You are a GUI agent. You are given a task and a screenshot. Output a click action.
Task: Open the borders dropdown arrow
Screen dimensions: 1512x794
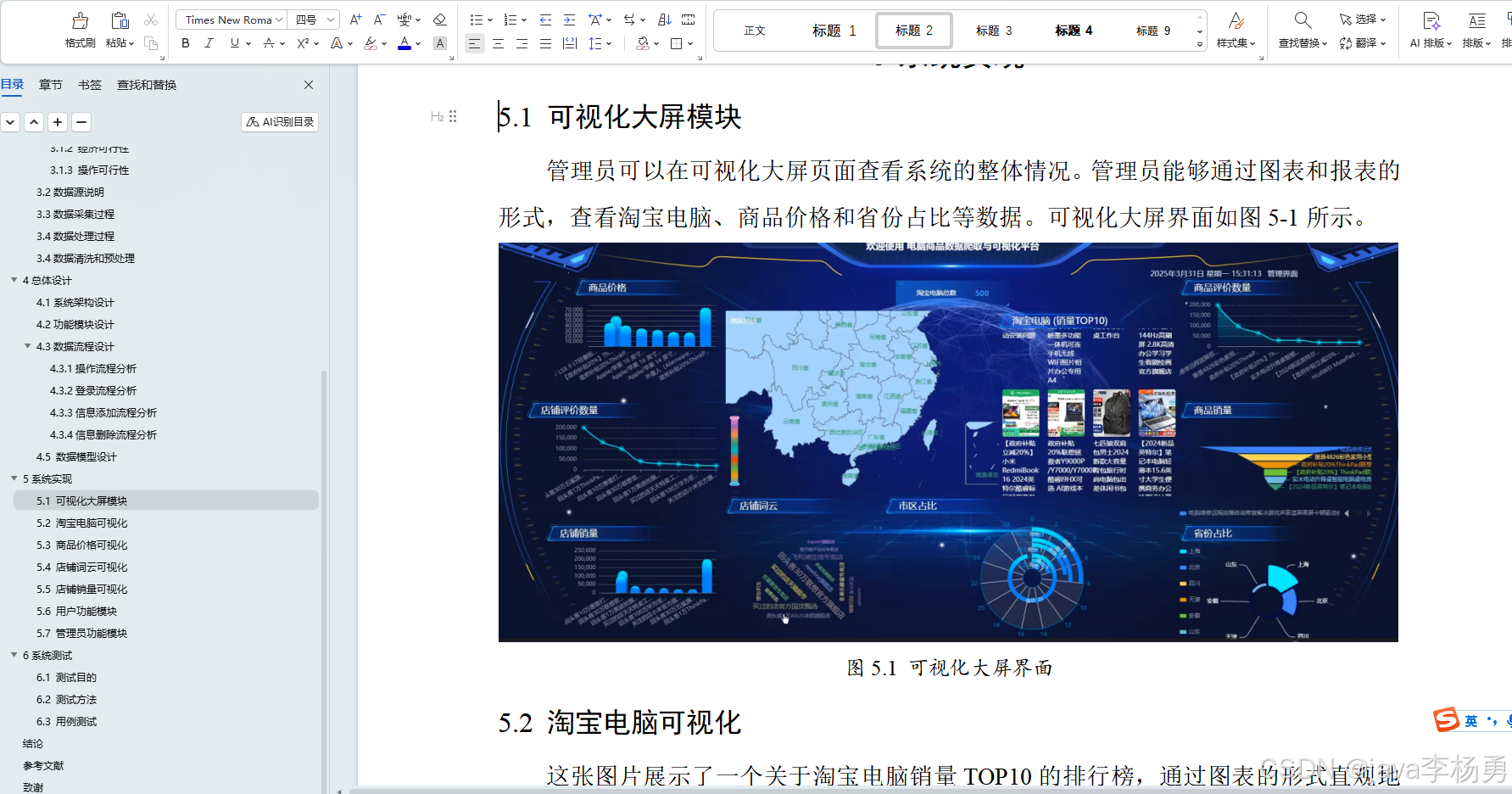point(690,44)
